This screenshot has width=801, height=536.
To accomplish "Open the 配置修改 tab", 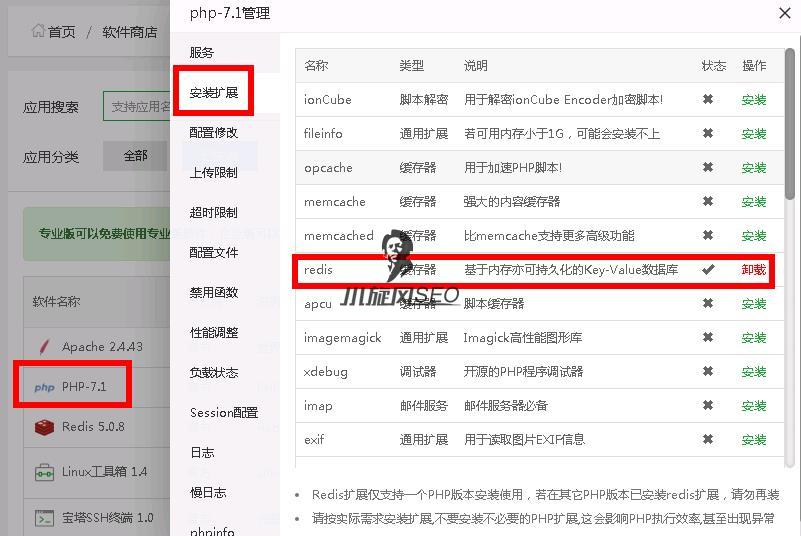I will point(214,132).
